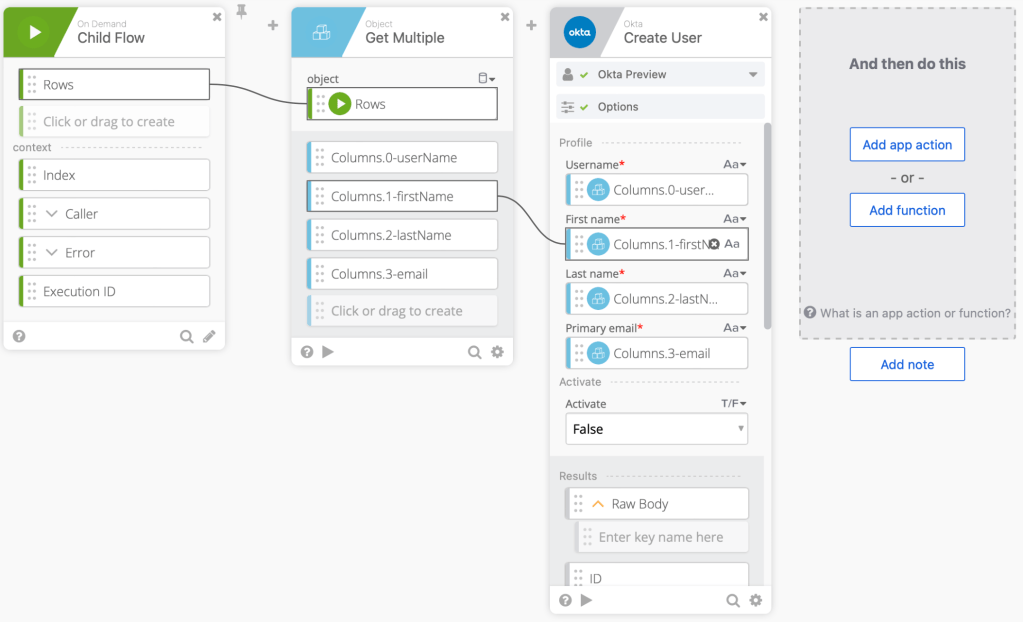Open search on the Create User card
This screenshot has width=1023, height=622.
[x=733, y=600]
